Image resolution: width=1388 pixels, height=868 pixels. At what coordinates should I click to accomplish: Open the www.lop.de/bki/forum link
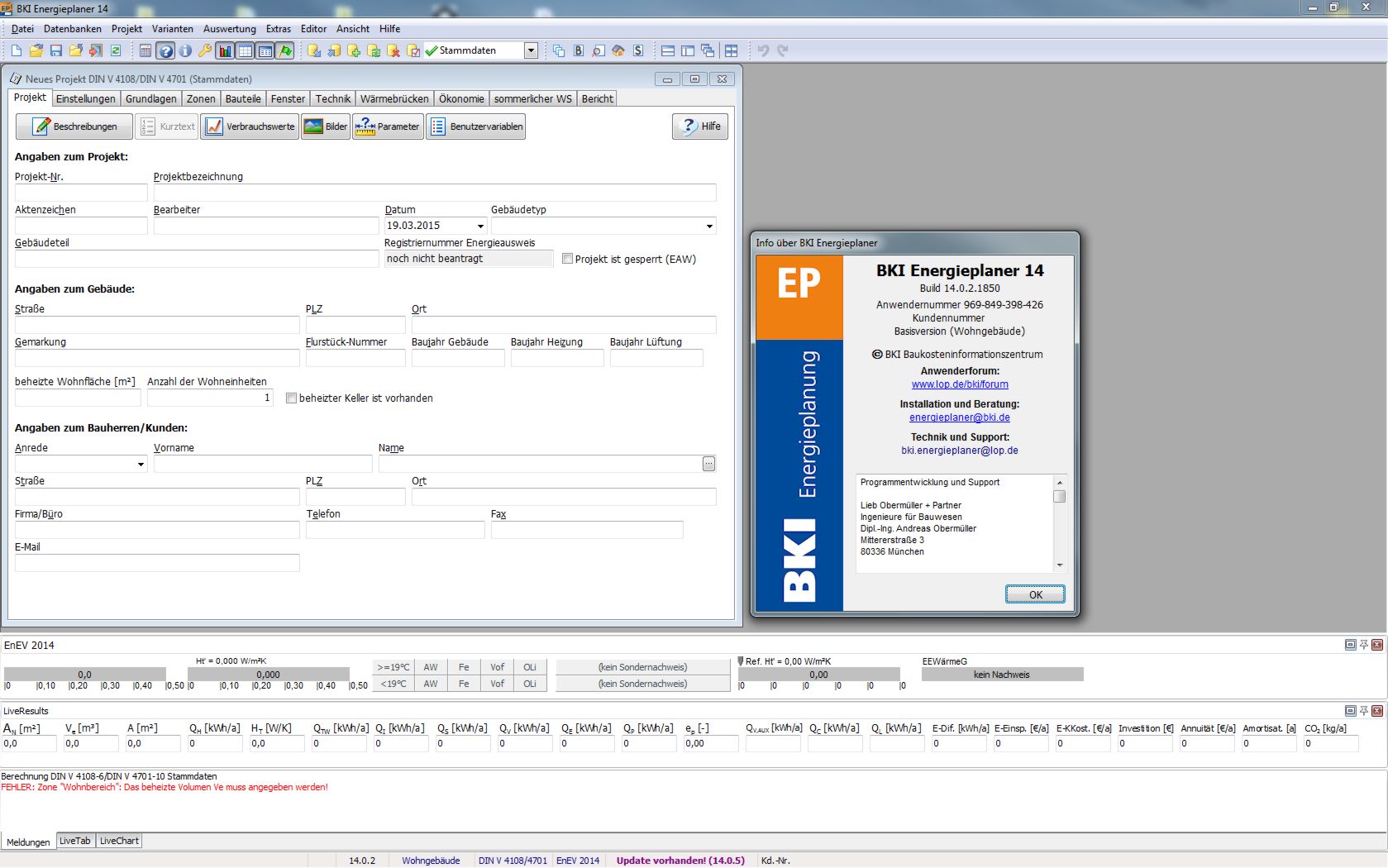960,384
